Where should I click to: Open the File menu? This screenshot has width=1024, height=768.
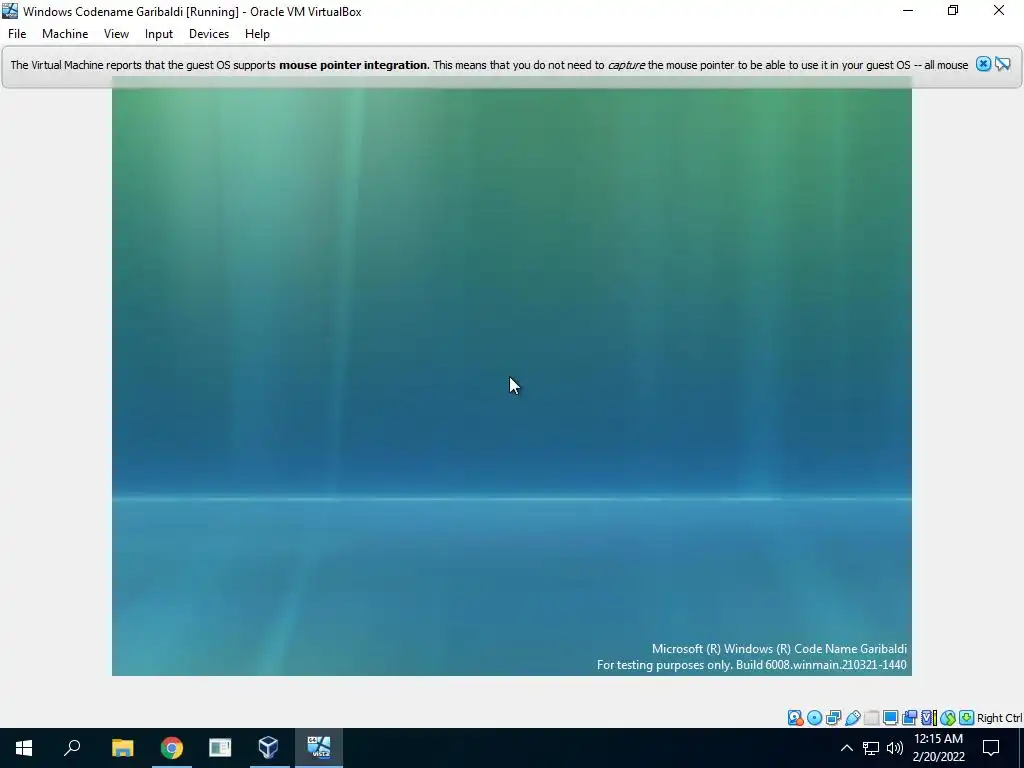click(x=17, y=34)
